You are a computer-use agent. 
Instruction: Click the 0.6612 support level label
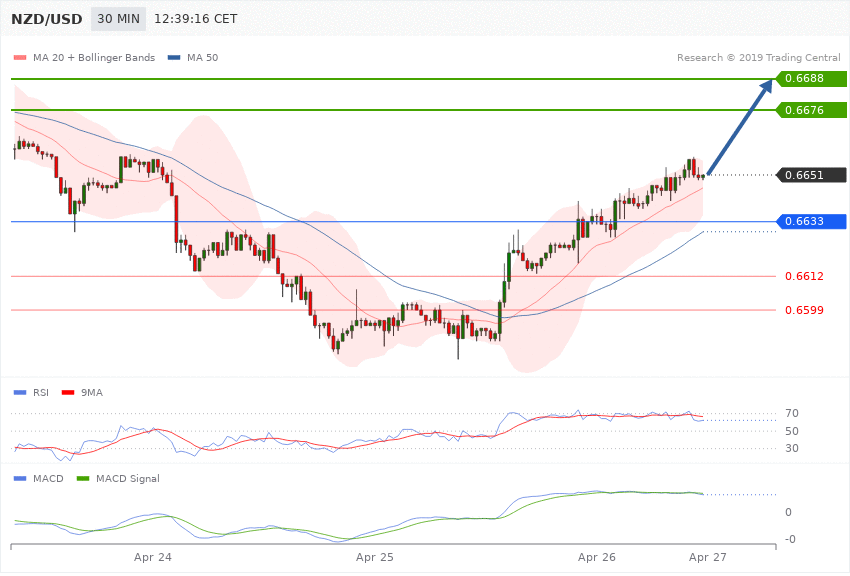point(804,276)
